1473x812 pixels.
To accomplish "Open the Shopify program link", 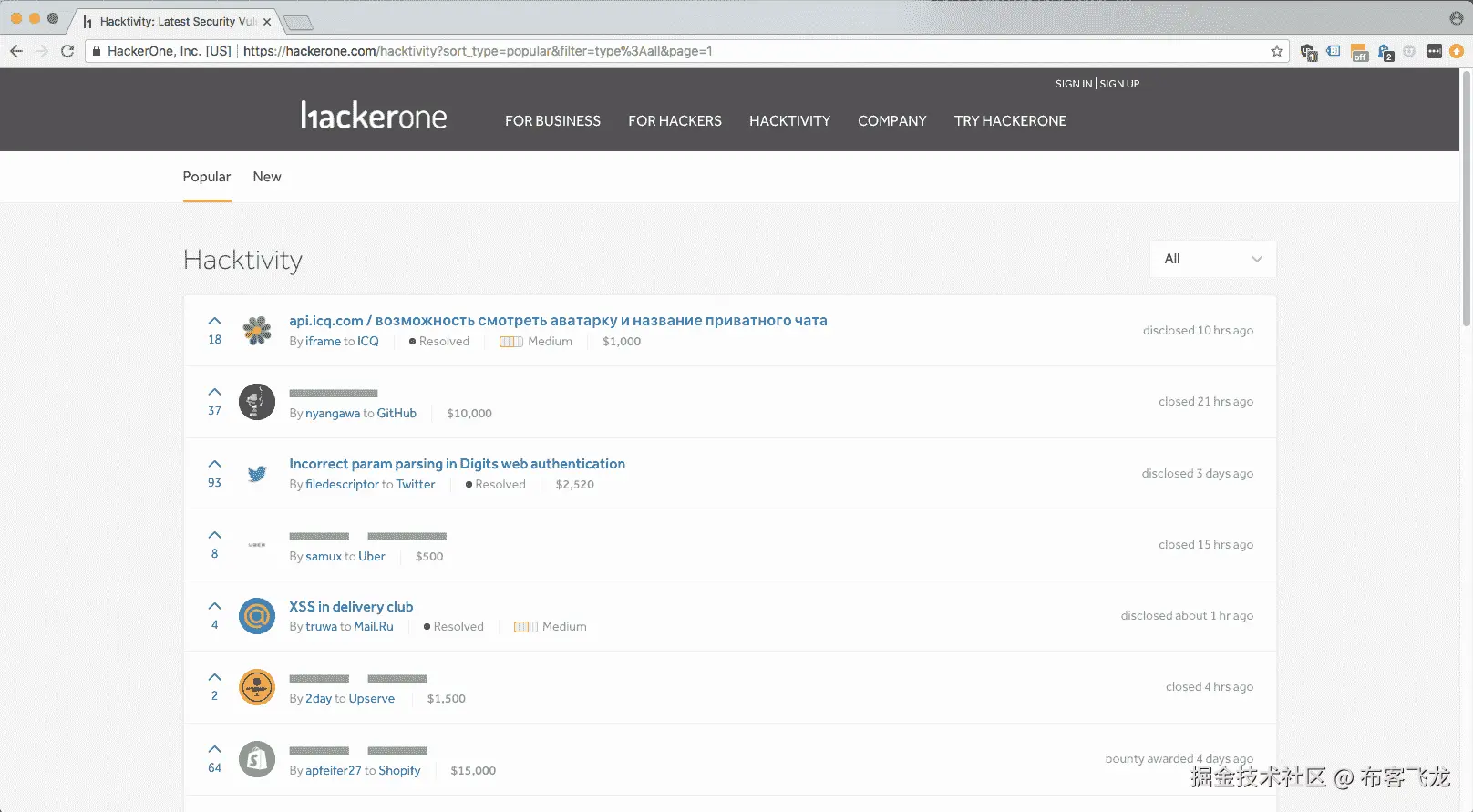I will (x=399, y=771).
